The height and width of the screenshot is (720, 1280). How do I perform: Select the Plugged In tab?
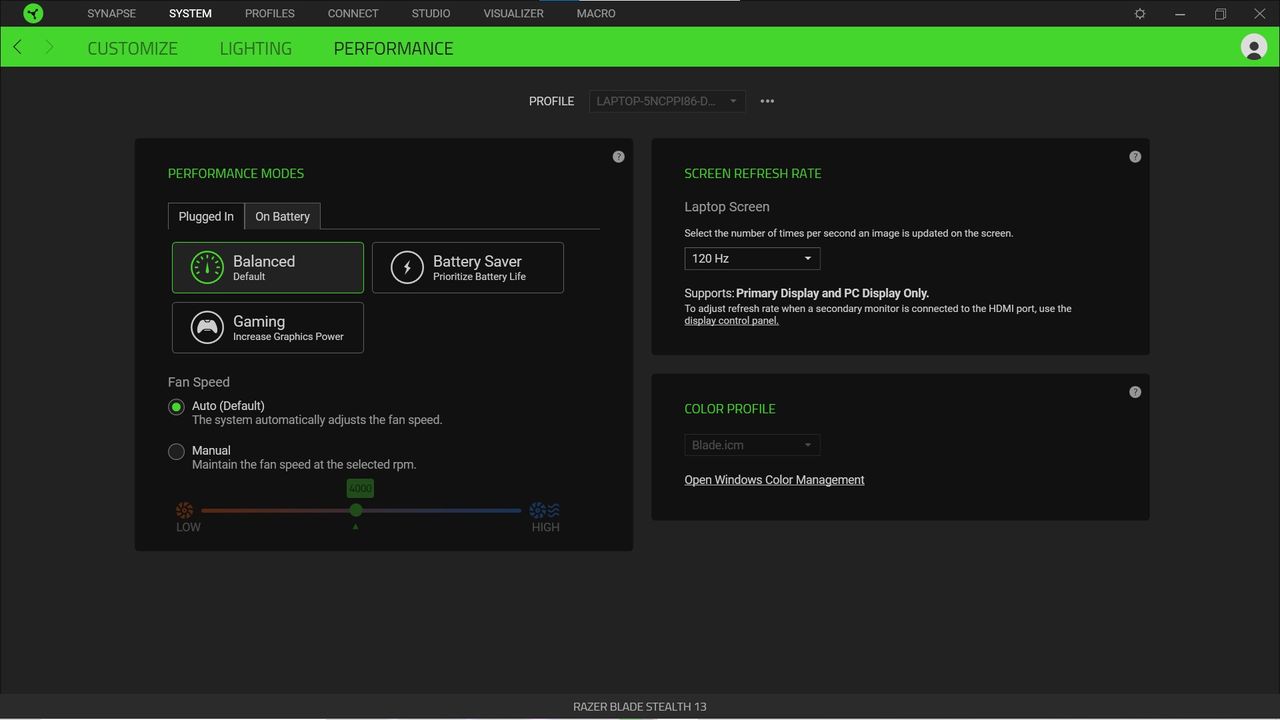[206, 216]
